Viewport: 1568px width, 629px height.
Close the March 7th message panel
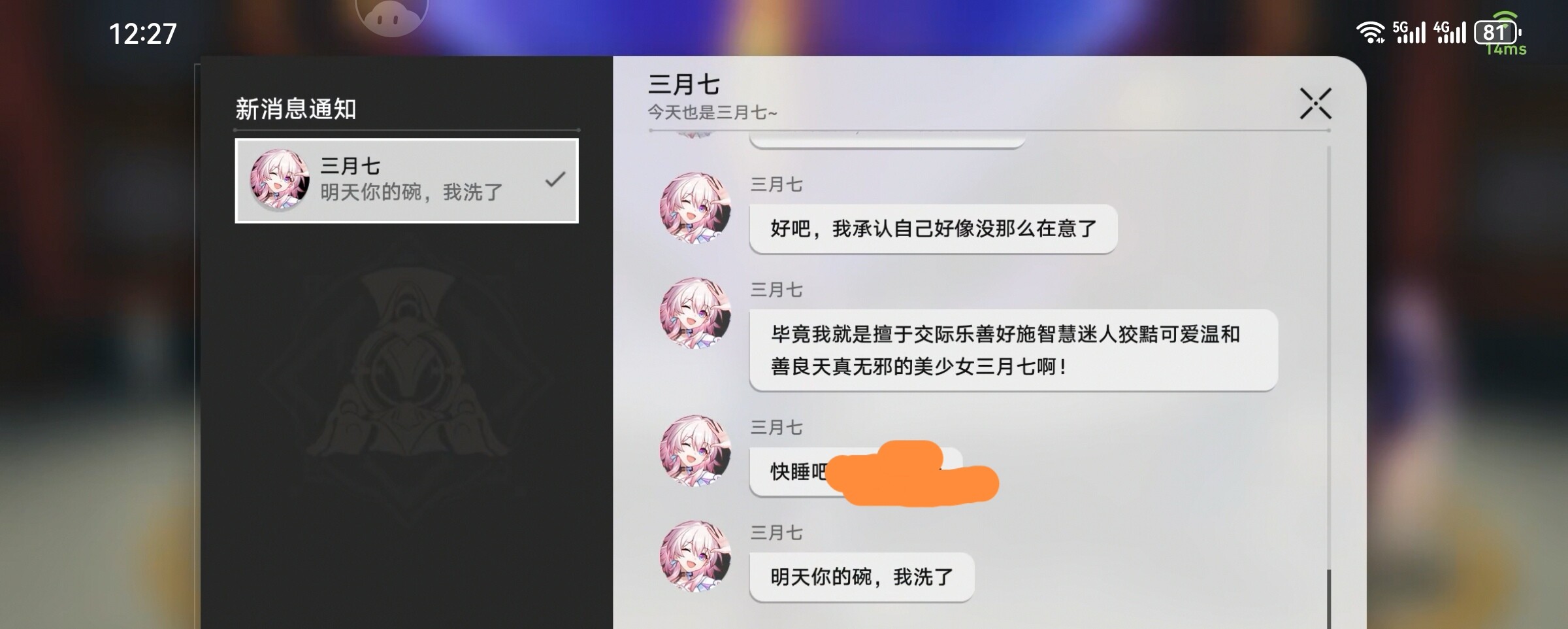(x=1315, y=103)
